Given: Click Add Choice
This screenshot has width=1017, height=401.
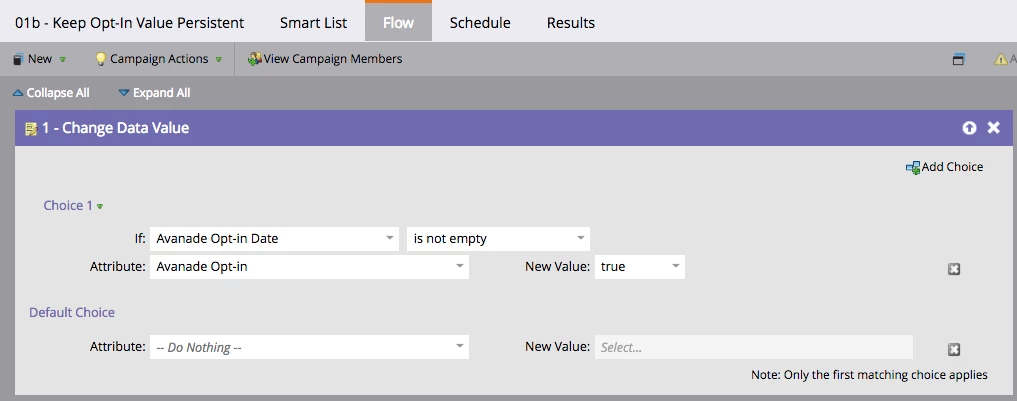Looking at the screenshot, I should click(x=944, y=167).
